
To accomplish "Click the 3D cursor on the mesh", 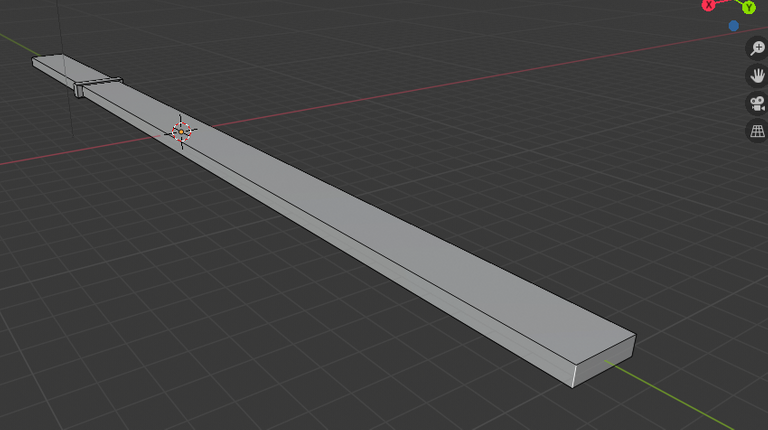I will [x=181, y=132].
